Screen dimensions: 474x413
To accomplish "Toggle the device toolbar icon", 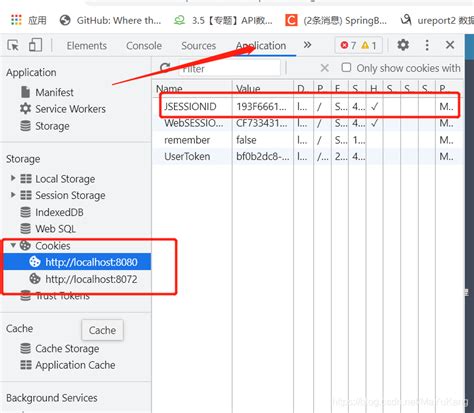I will pos(35,45).
